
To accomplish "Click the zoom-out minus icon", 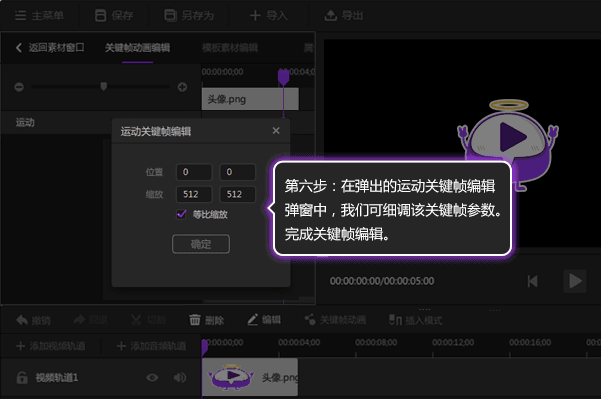I will 19,87.
